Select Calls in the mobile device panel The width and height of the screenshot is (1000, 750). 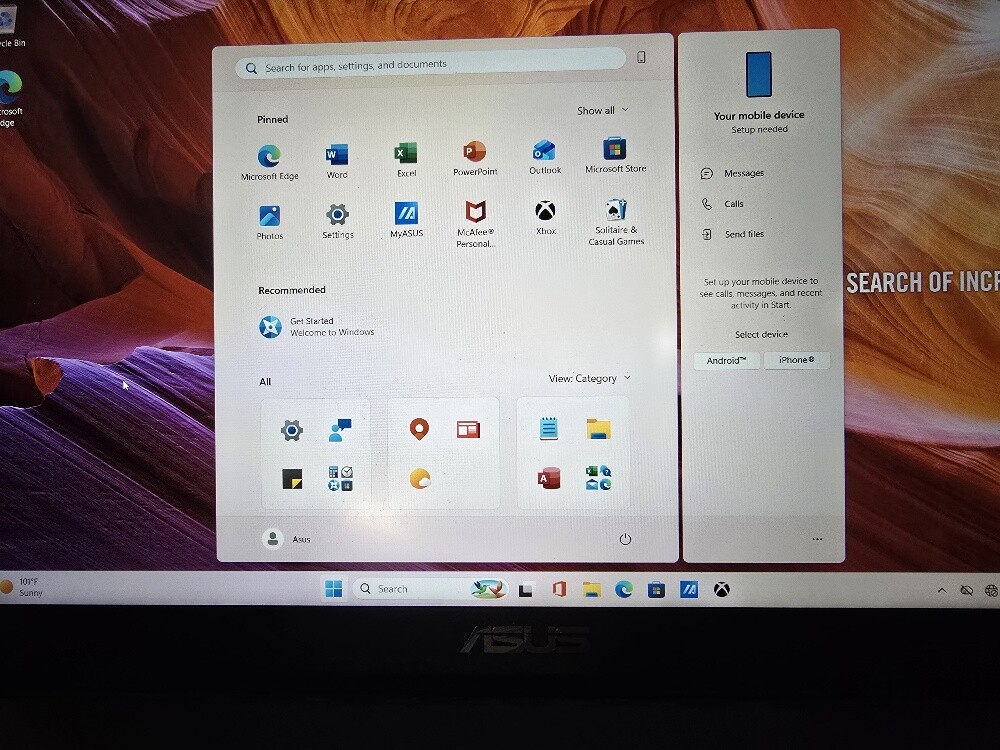[x=722, y=204]
